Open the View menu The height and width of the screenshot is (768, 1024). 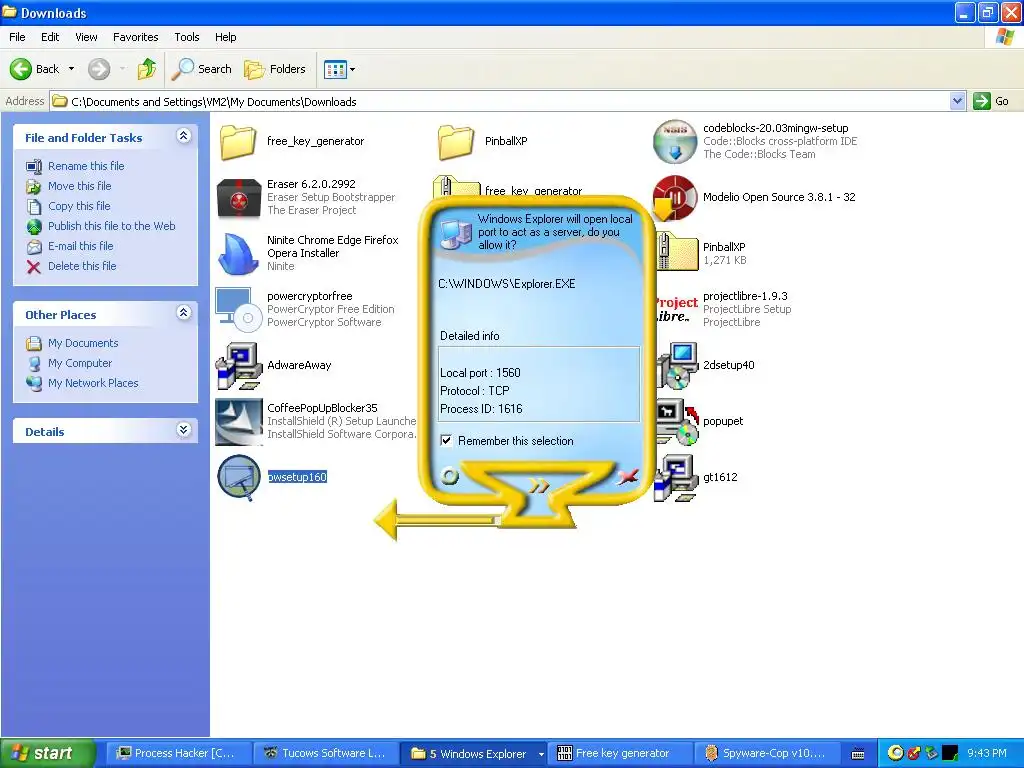[x=86, y=37]
